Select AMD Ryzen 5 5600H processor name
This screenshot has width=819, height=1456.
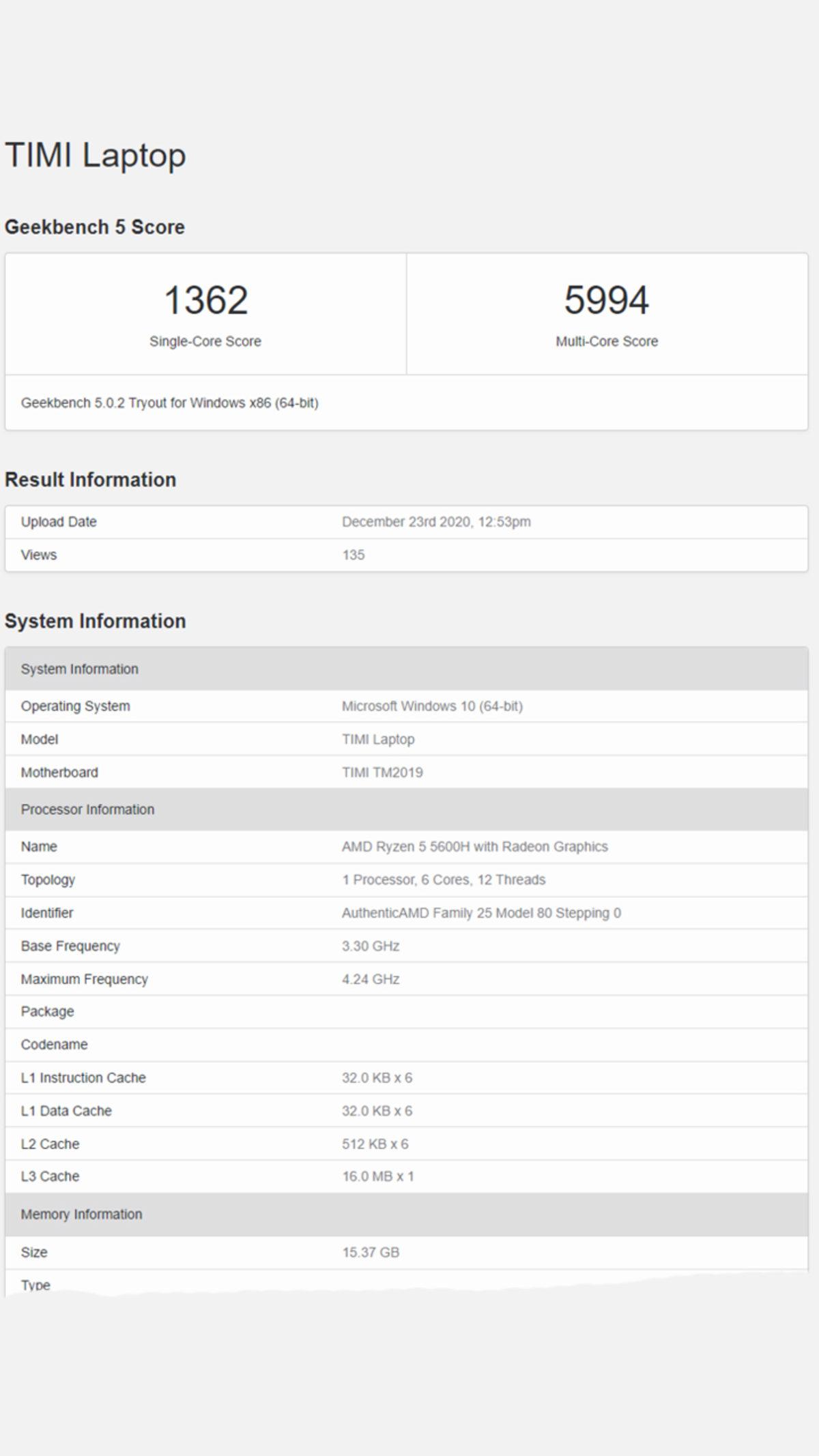point(475,847)
